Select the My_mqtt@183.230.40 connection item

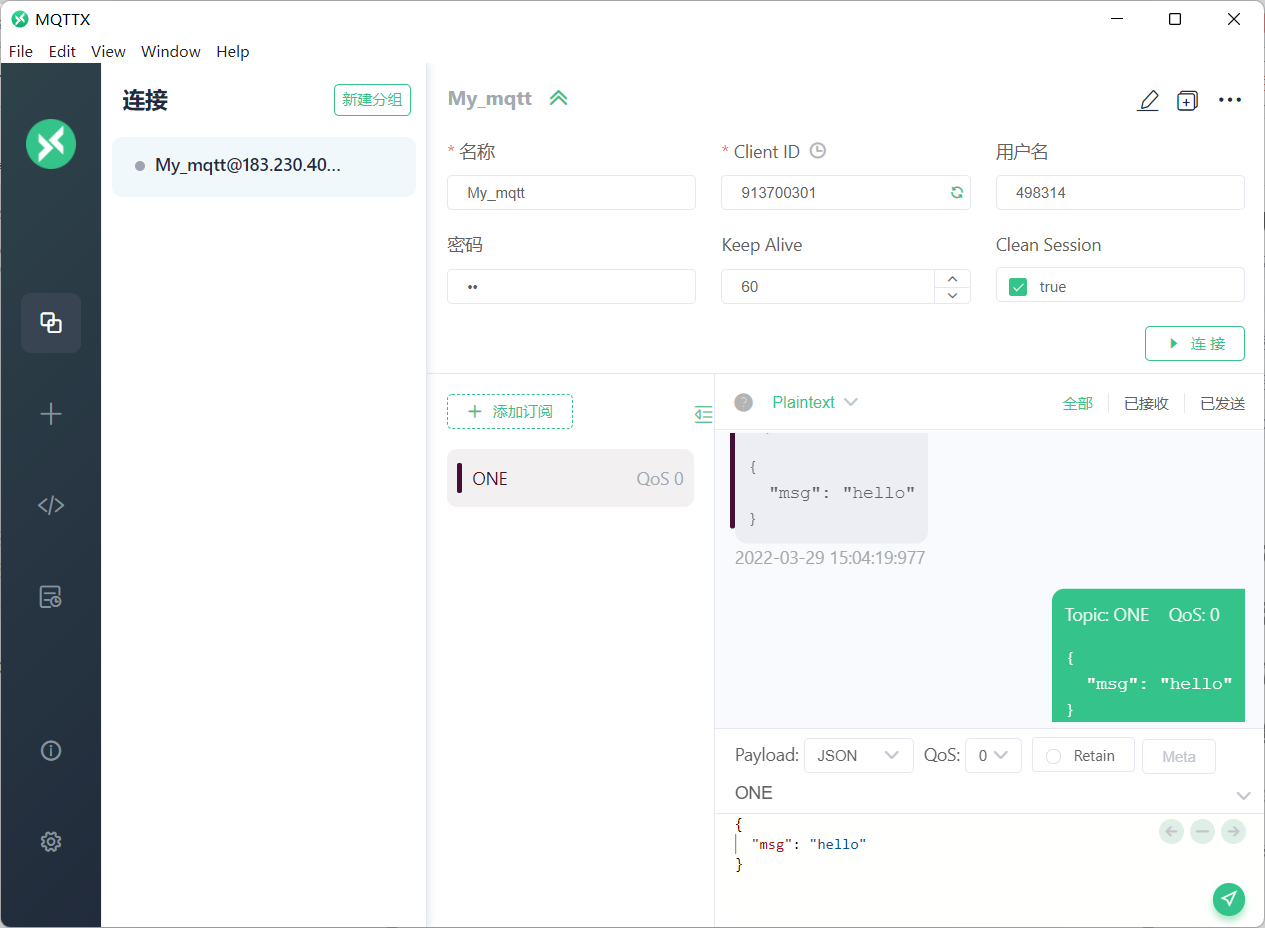[264, 166]
